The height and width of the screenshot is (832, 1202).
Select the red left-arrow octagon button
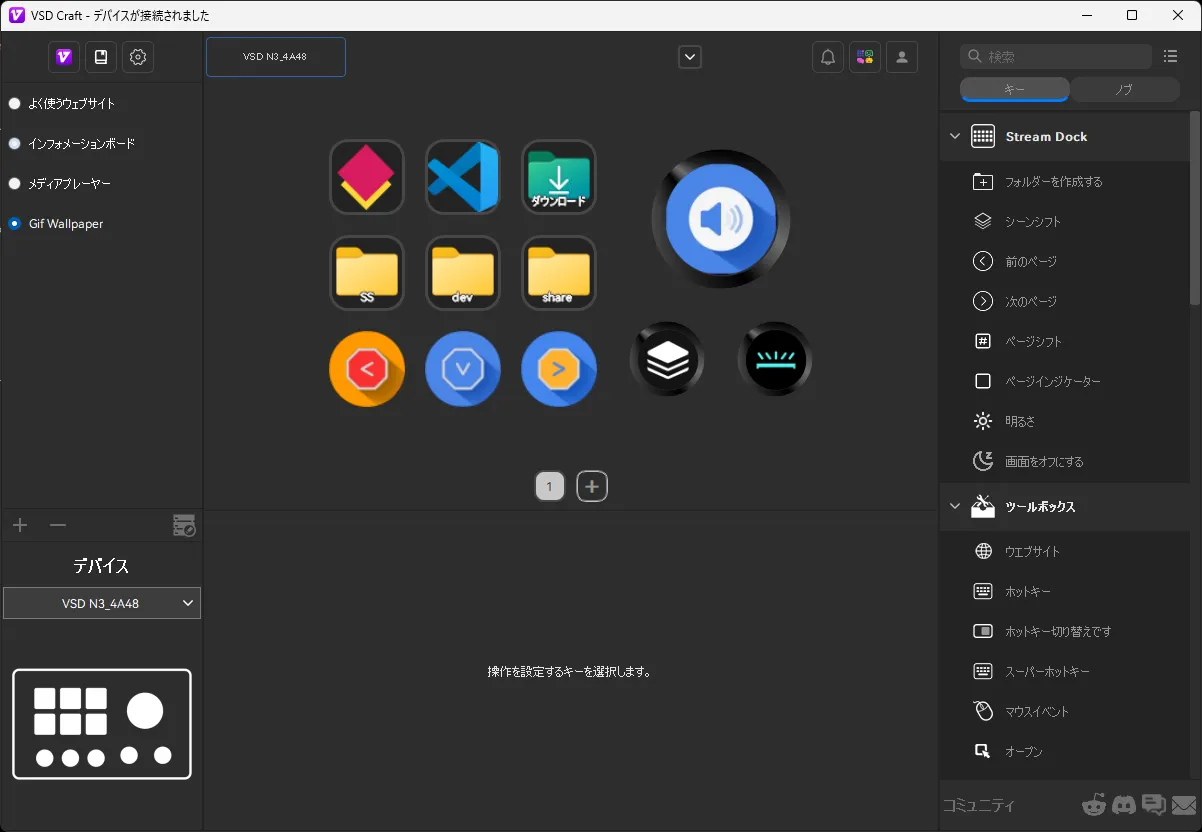[x=367, y=369]
